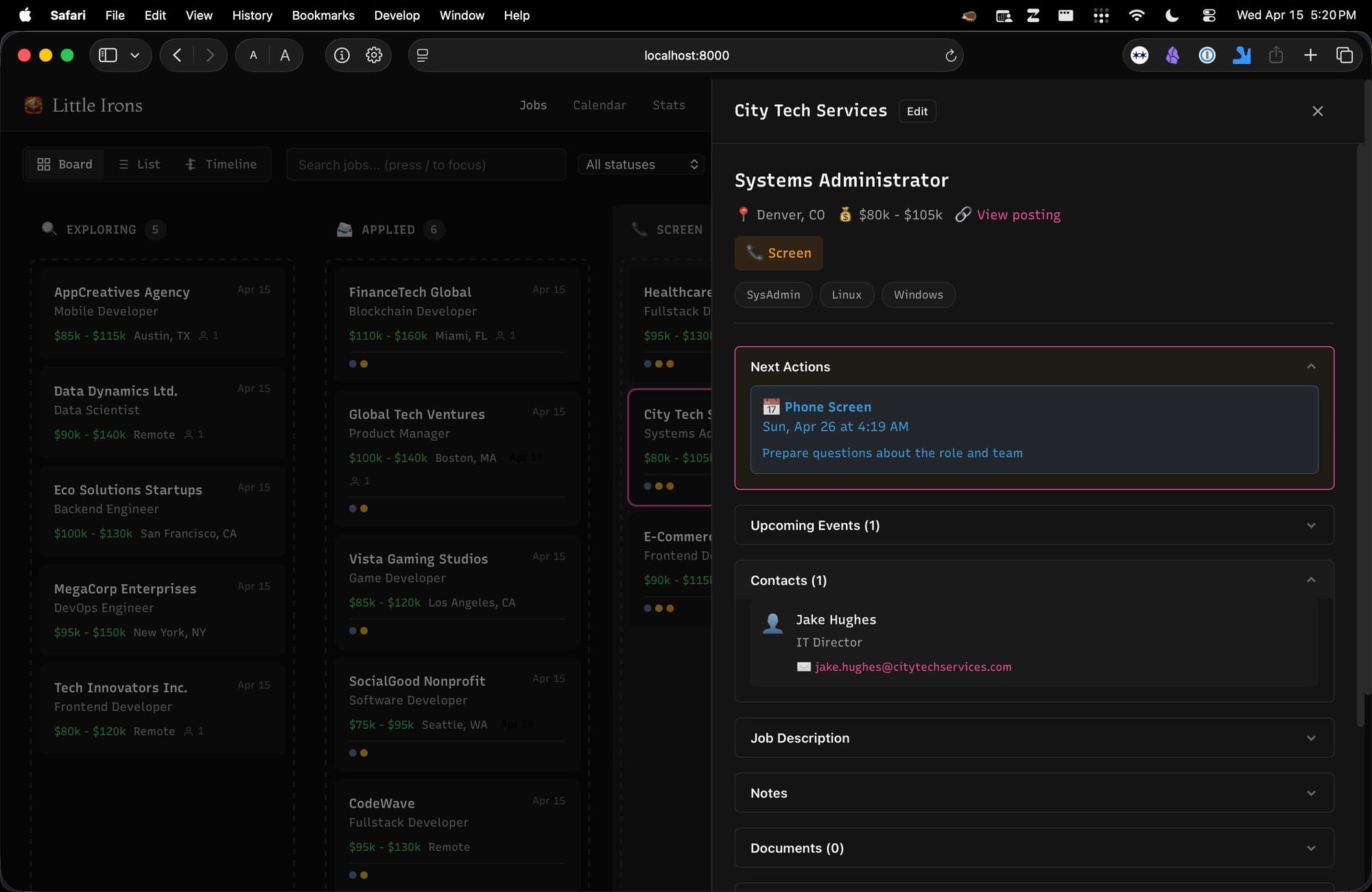This screenshot has height=892, width=1372.
Task: Open the All statuses dropdown
Action: coord(641,165)
